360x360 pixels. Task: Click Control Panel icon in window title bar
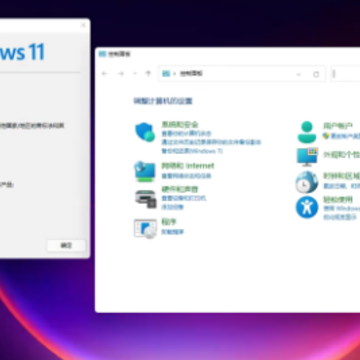(x=103, y=54)
